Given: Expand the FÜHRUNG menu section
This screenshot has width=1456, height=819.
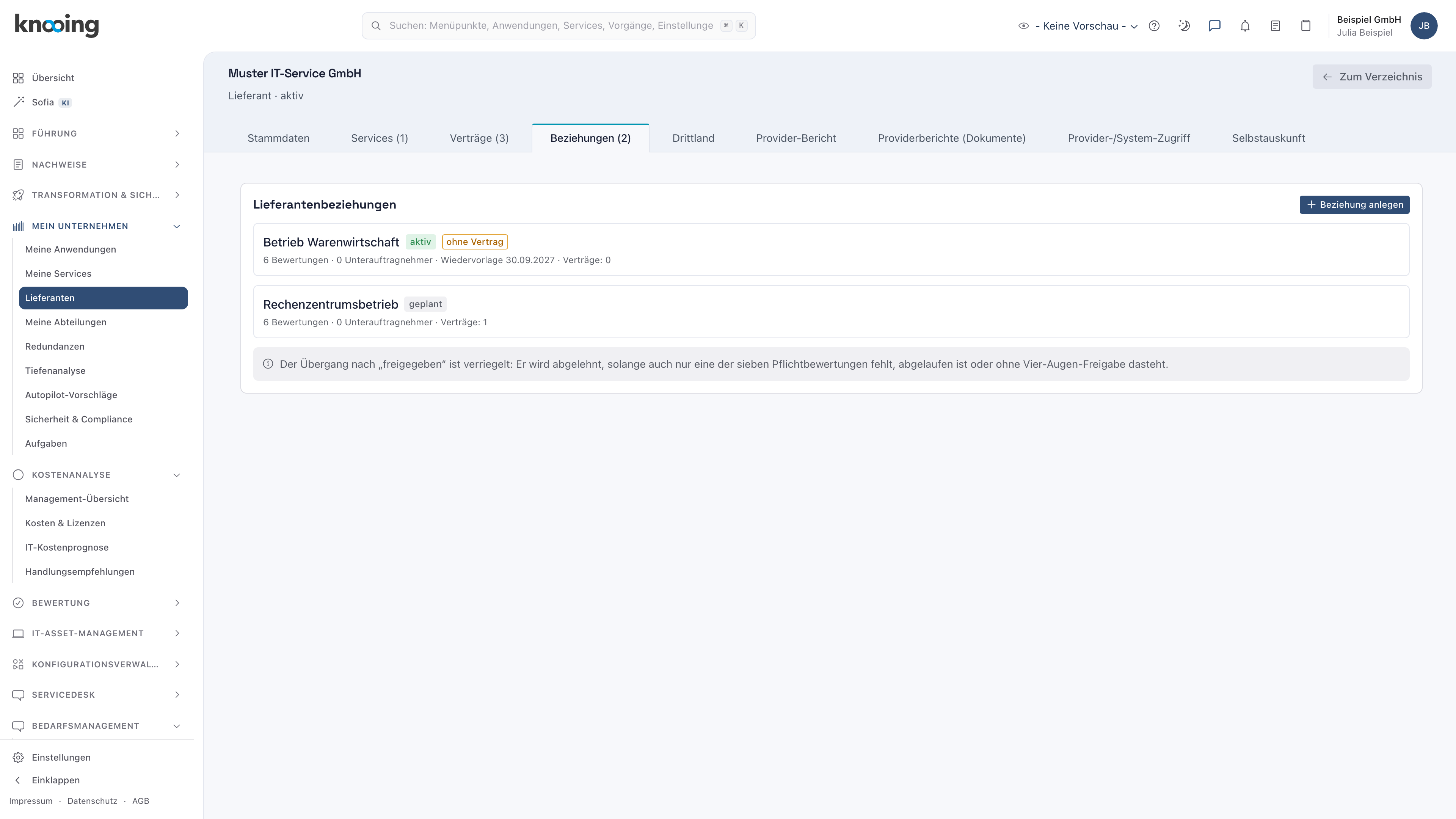Looking at the screenshot, I should click(97, 133).
